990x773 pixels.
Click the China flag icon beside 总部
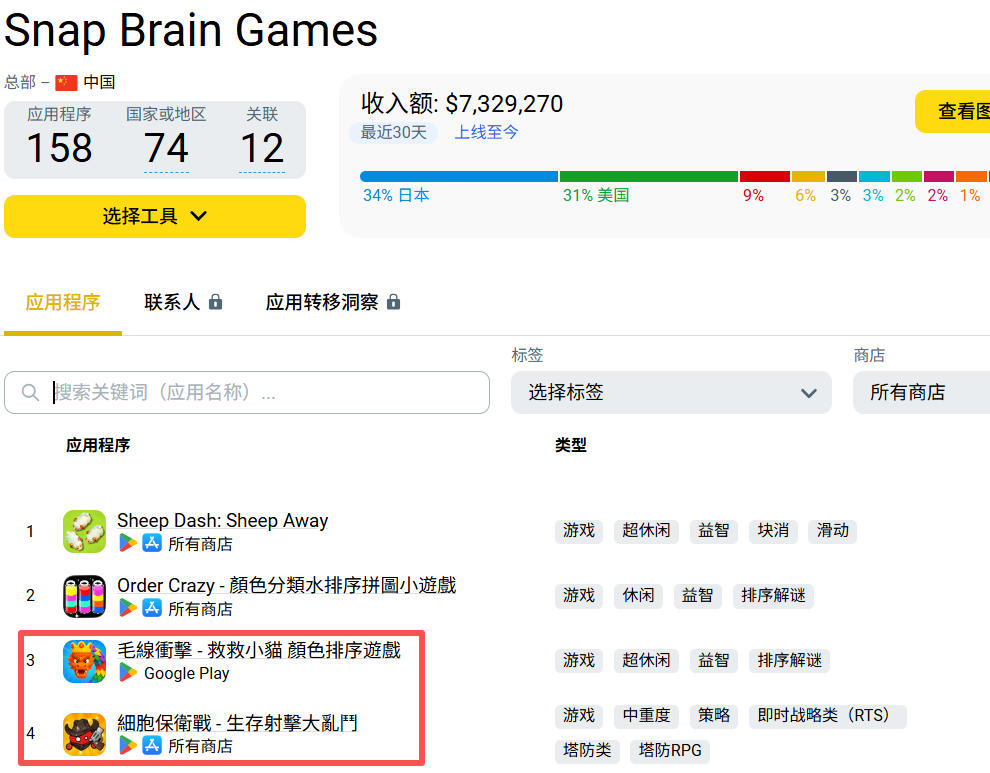pyautogui.click(x=66, y=82)
